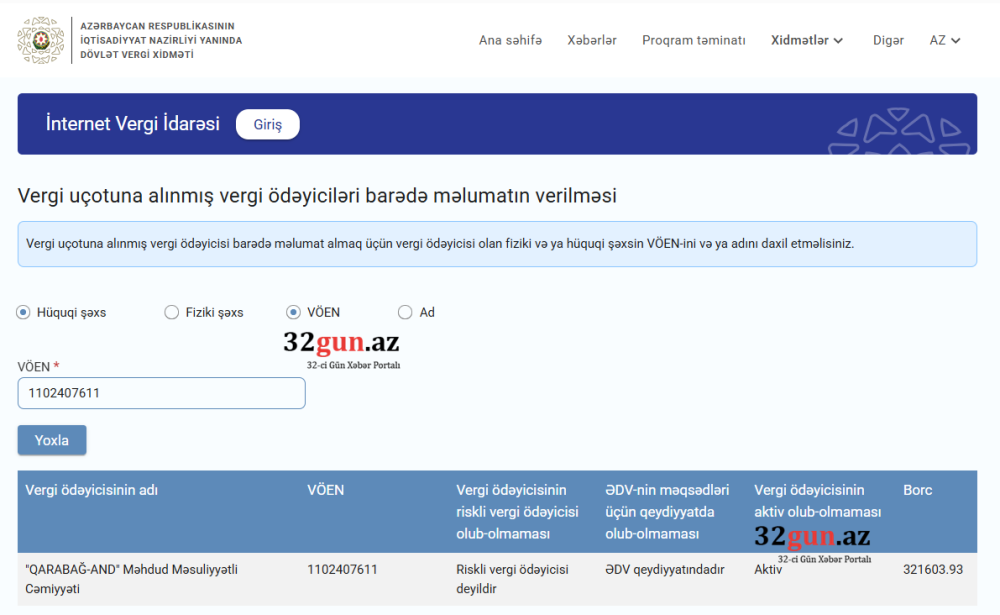The image size is (1000, 615).
Task: Expand the Xidmətlər chevron arrow
Action: (840, 41)
